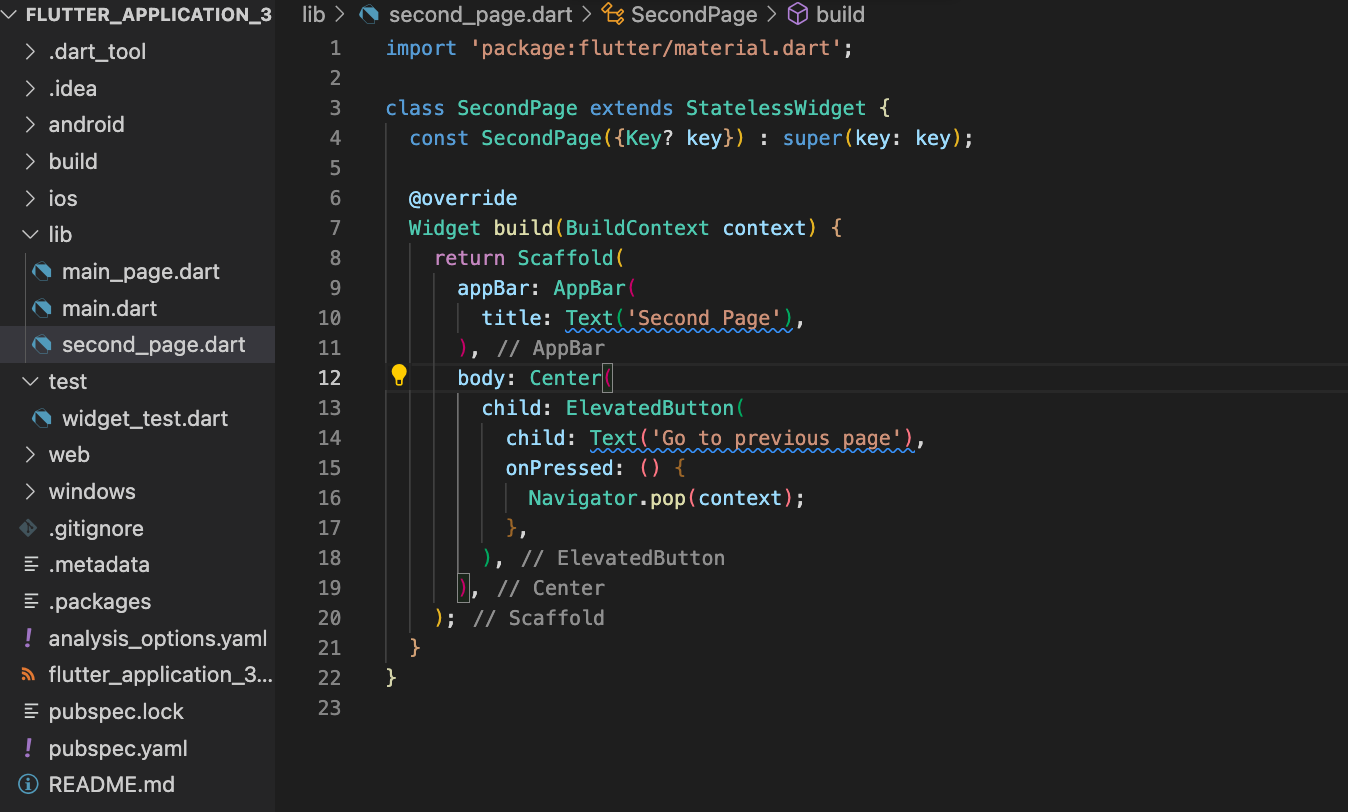The image size is (1348, 812).
Task: Click the 'Second Page' string literal
Action: pos(705,318)
